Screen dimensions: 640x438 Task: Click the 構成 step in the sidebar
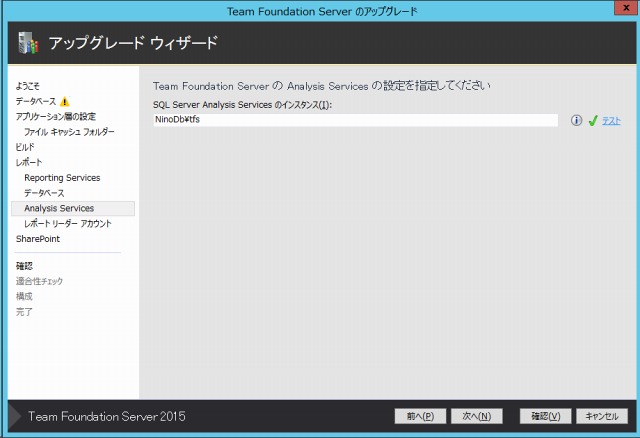click(x=24, y=296)
